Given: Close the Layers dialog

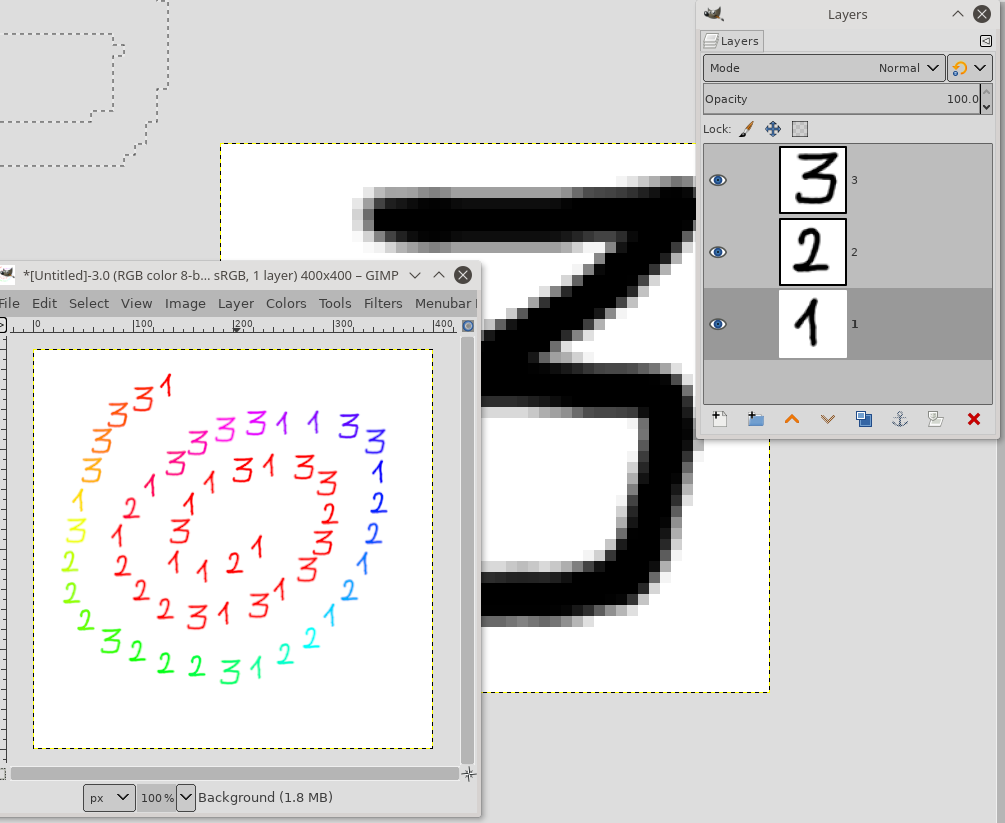Looking at the screenshot, I should (x=982, y=14).
